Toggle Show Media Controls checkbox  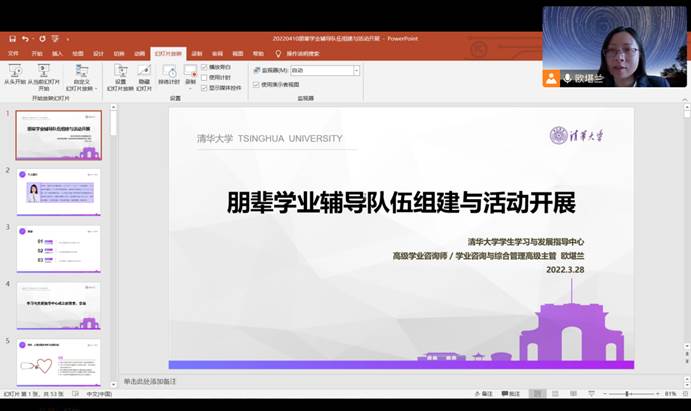pos(204,88)
